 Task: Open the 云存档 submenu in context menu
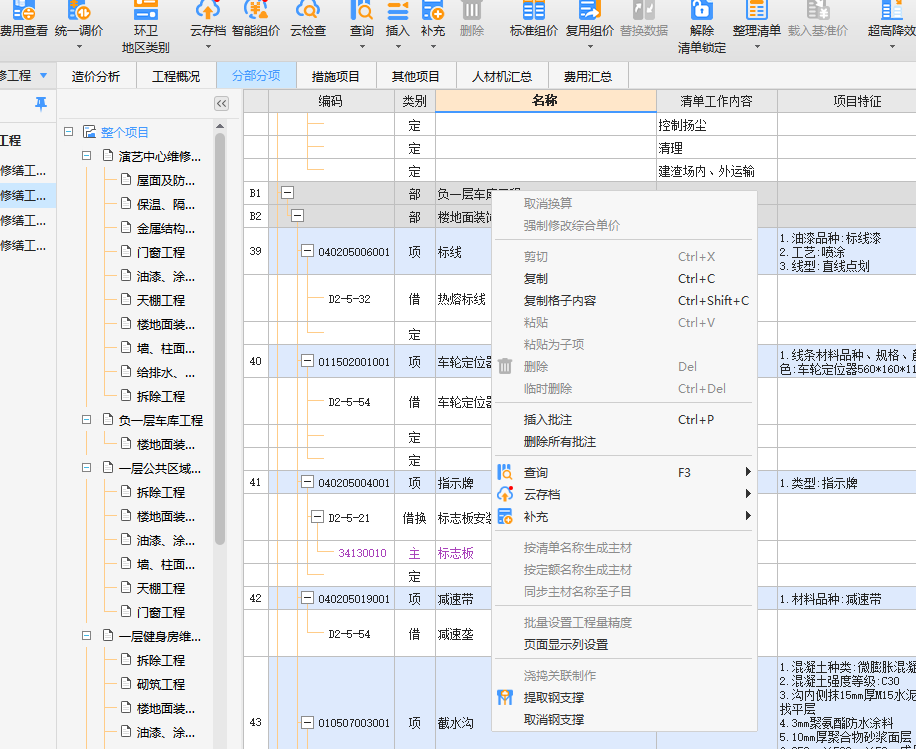(624, 495)
